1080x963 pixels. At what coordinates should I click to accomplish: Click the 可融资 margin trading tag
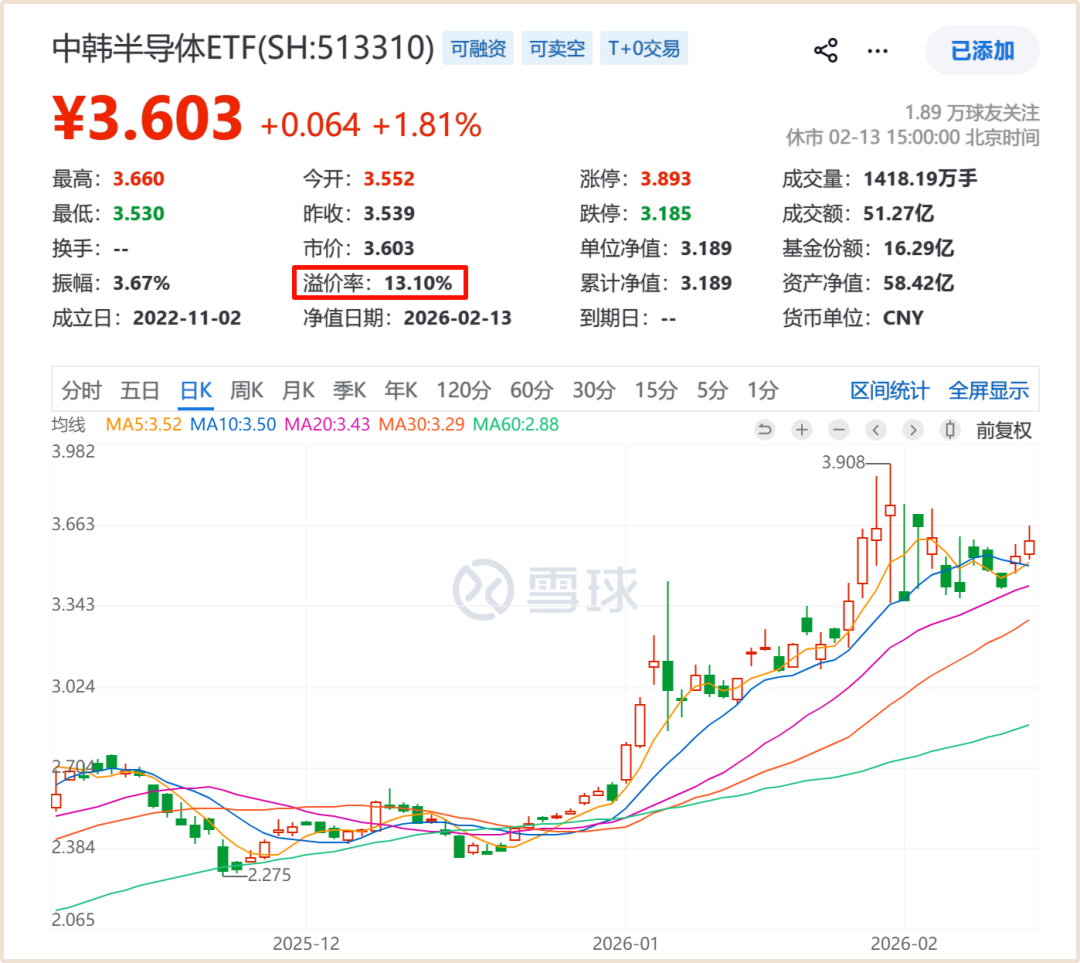coord(477,48)
